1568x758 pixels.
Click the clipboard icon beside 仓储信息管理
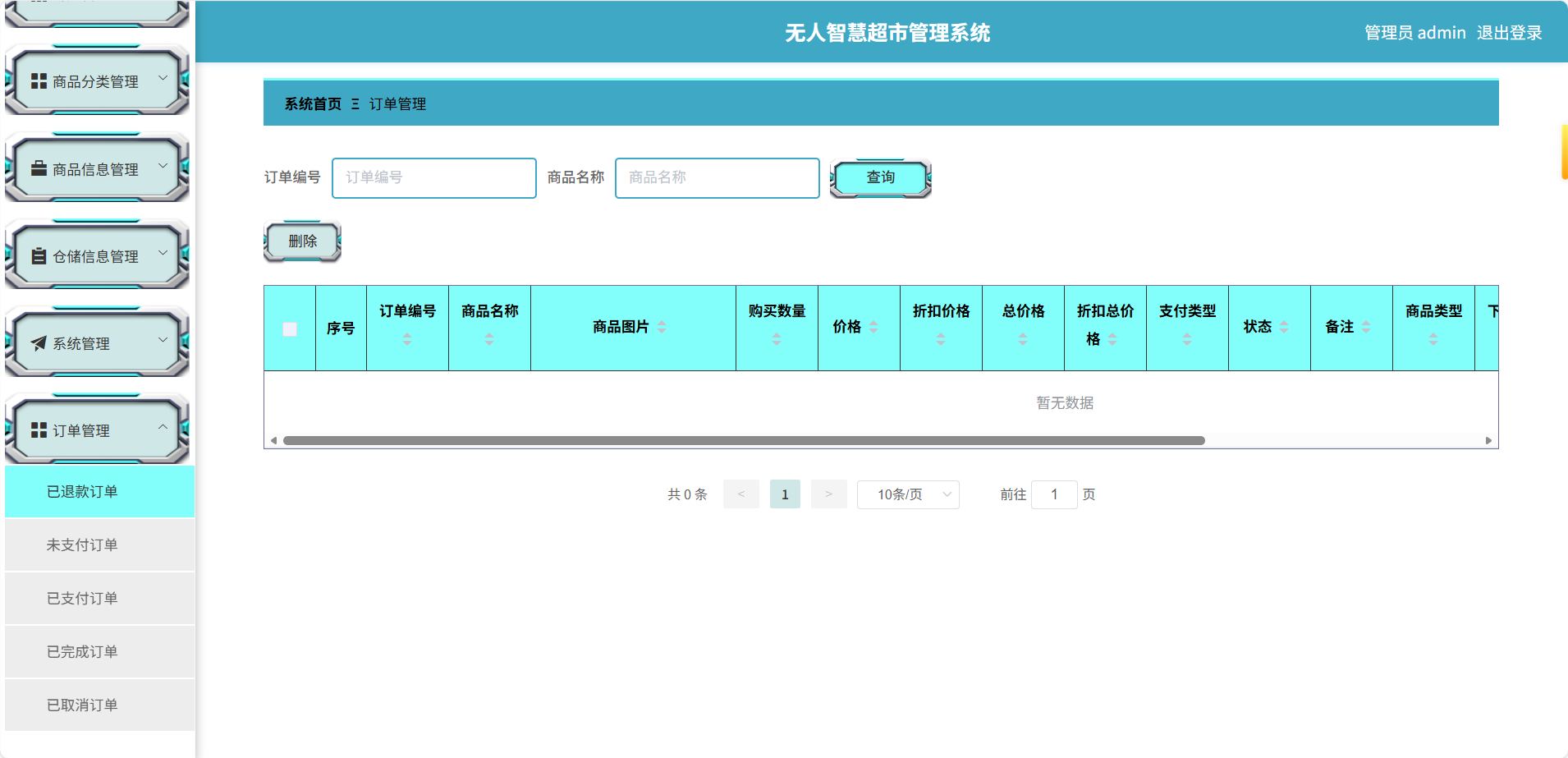(x=39, y=256)
